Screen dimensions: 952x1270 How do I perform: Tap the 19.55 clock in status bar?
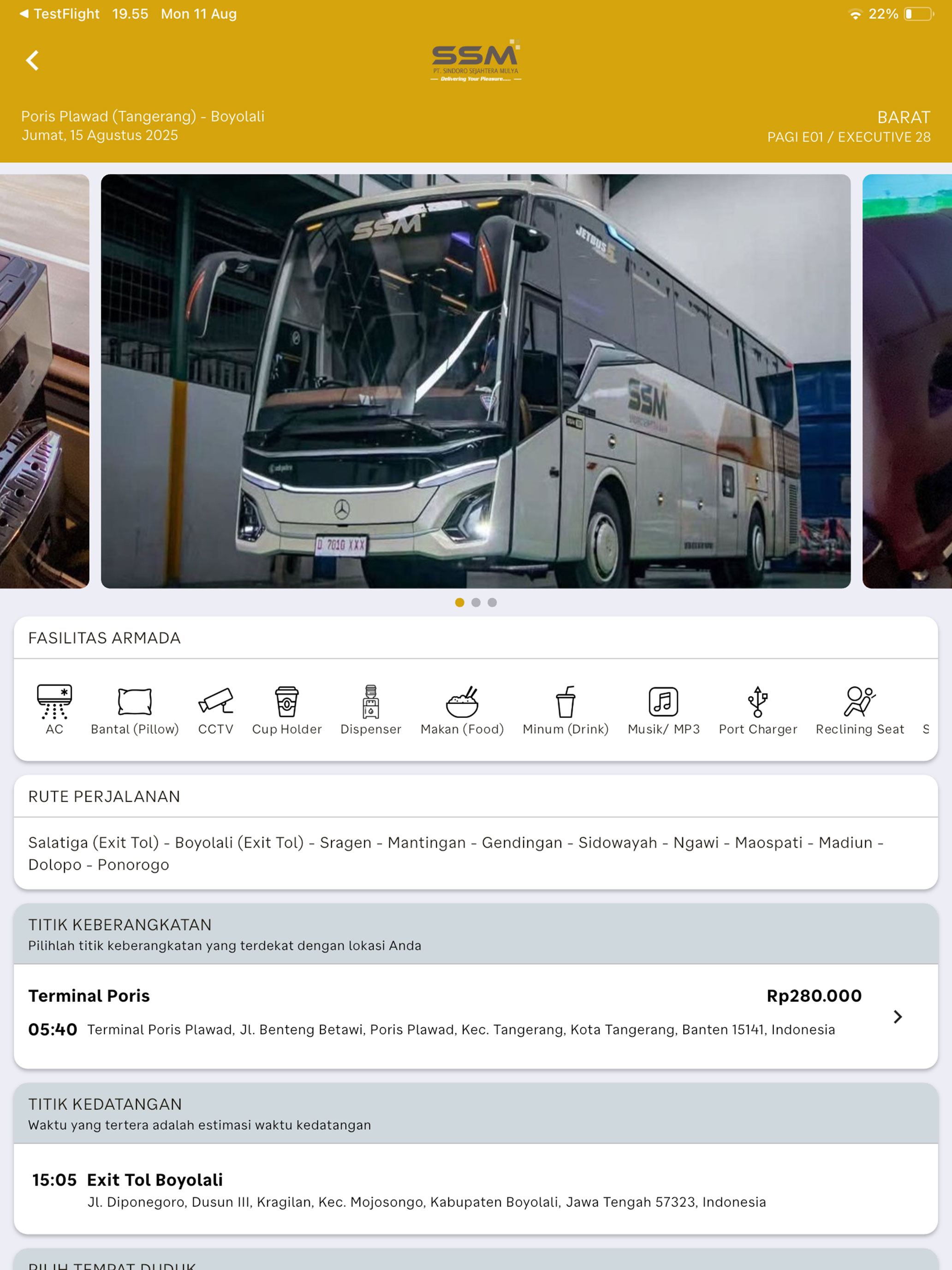click(x=130, y=14)
